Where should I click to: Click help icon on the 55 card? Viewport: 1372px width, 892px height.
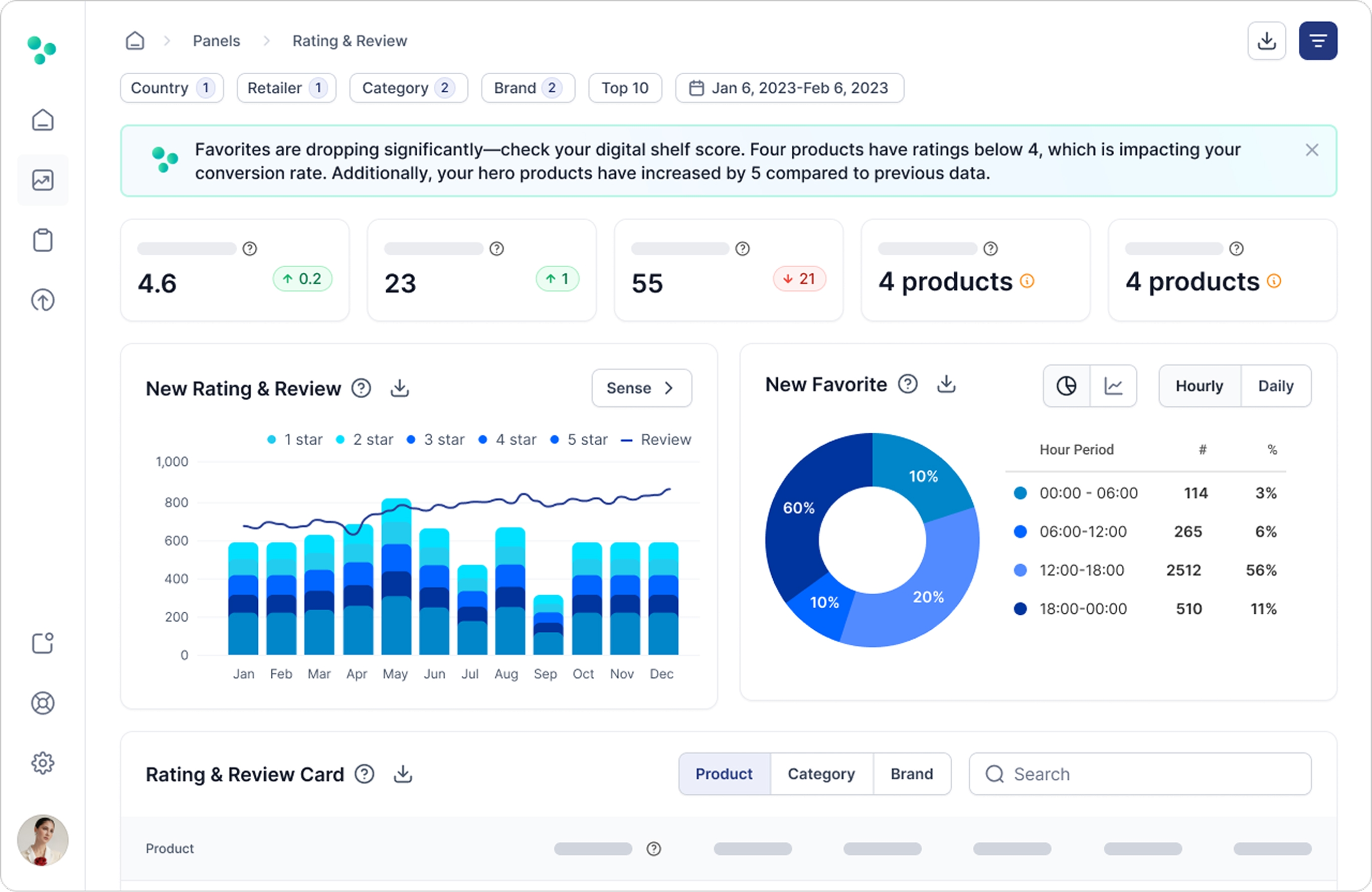pos(743,249)
